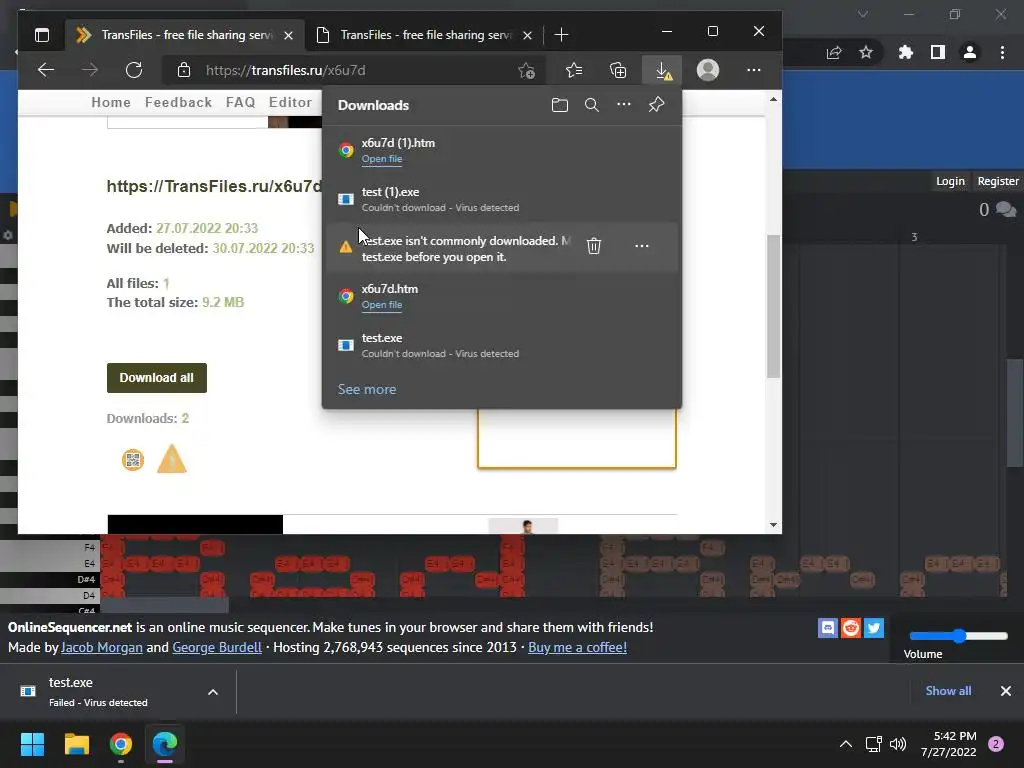This screenshot has height=768, width=1024.
Task: Click Show all in Chrome download bar
Action: (948, 691)
